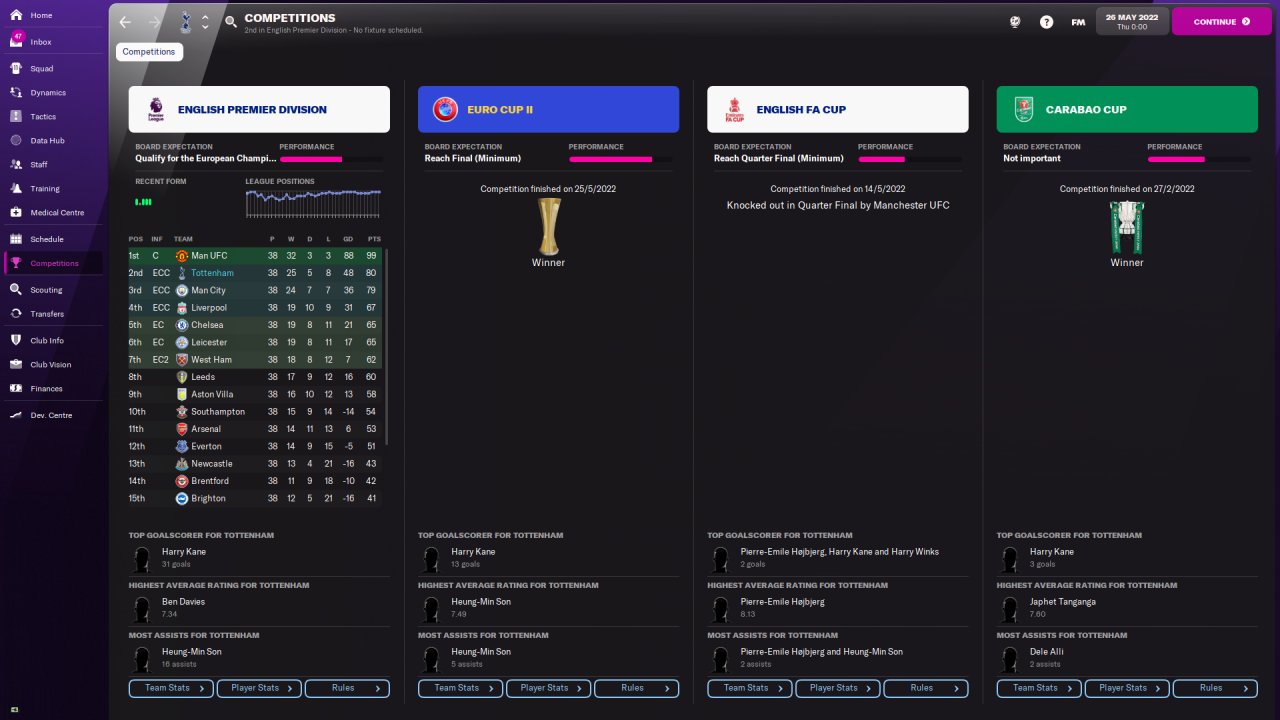Screen dimensions: 1280x720
Task: Open Club Vision in the sidebar
Action: pyautogui.click(x=52, y=365)
